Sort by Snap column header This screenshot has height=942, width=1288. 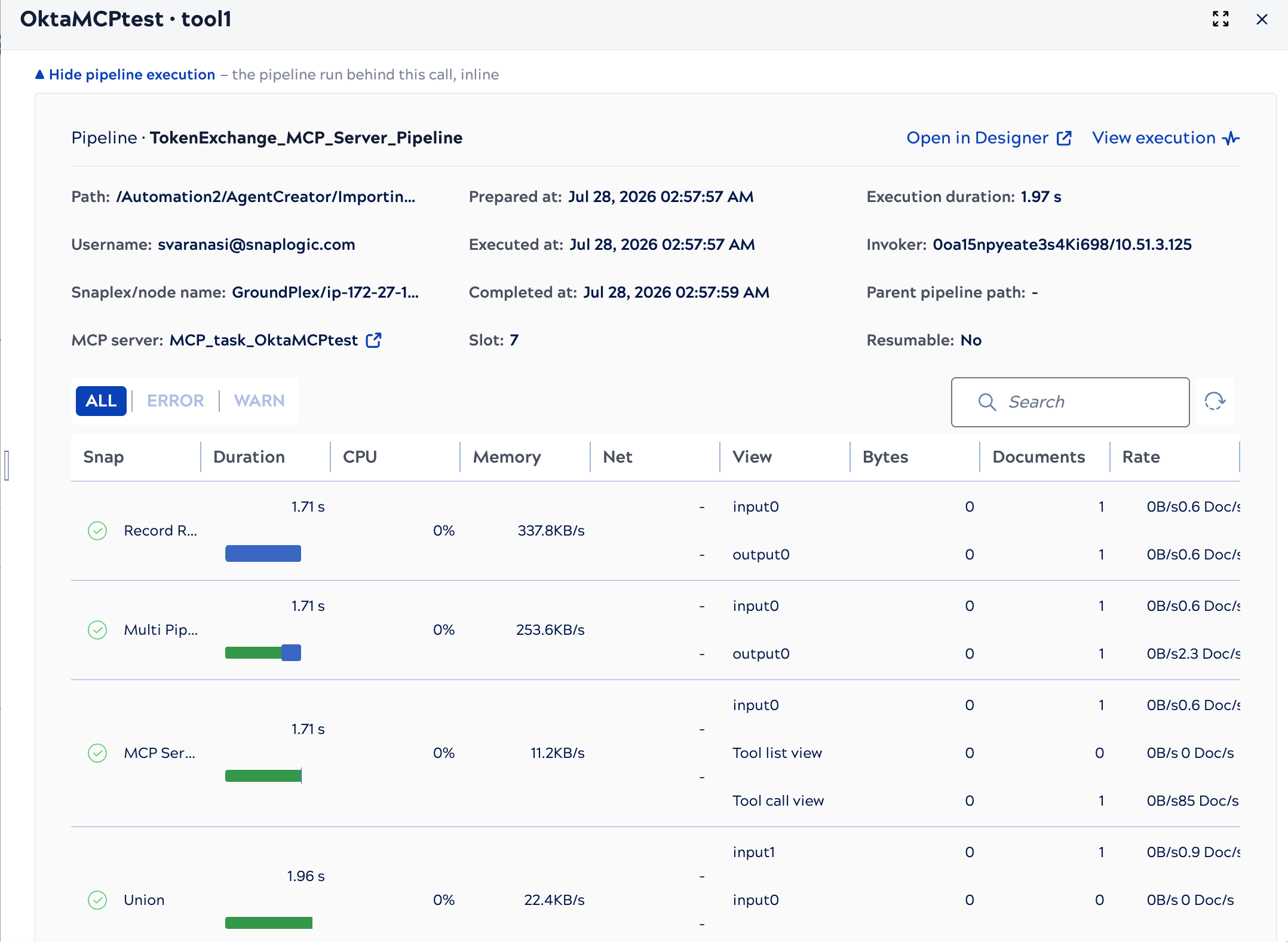click(x=103, y=457)
